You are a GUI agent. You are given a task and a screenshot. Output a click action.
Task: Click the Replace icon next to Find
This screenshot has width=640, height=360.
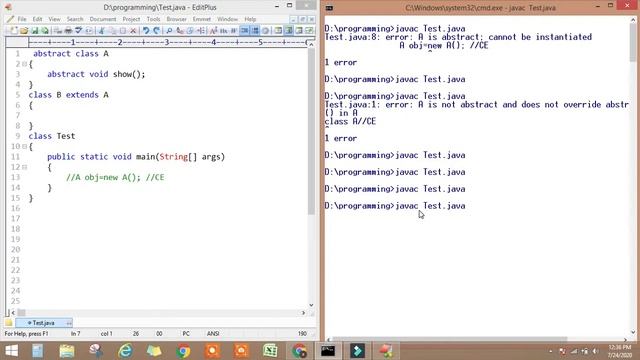coord(180,31)
